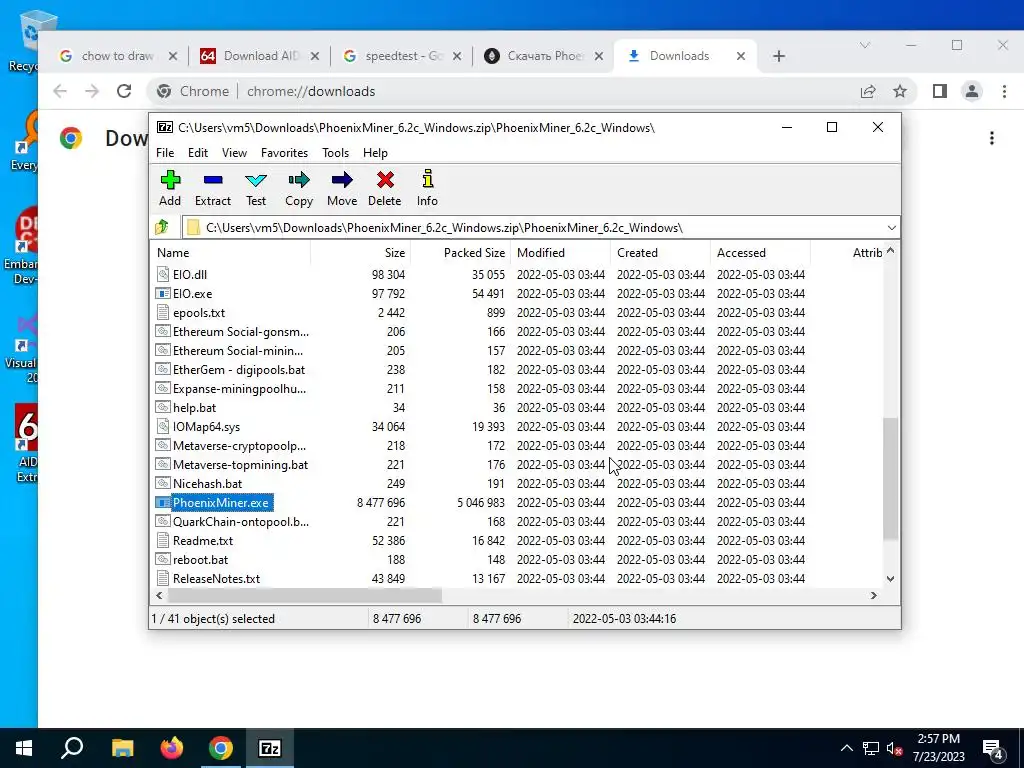The image size is (1024, 768).
Task: Open the Windows Start menu
Action: point(24,748)
